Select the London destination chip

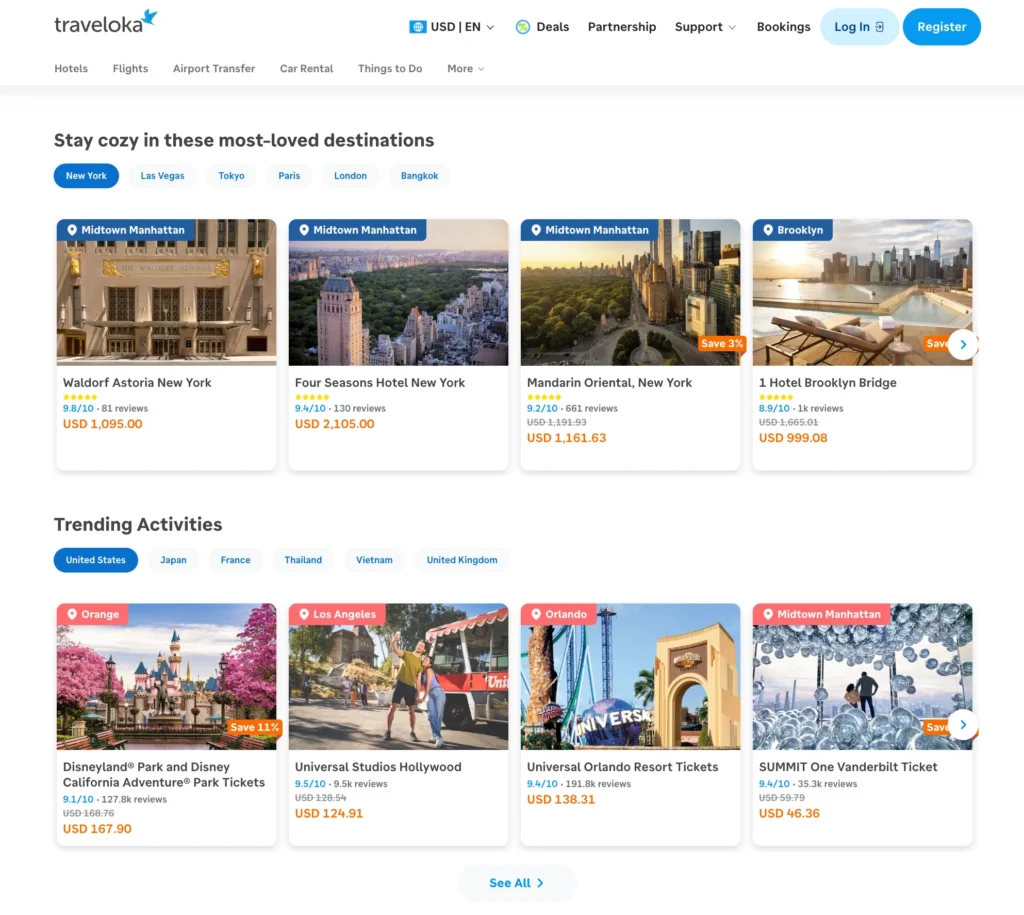click(x=350, y=176)
